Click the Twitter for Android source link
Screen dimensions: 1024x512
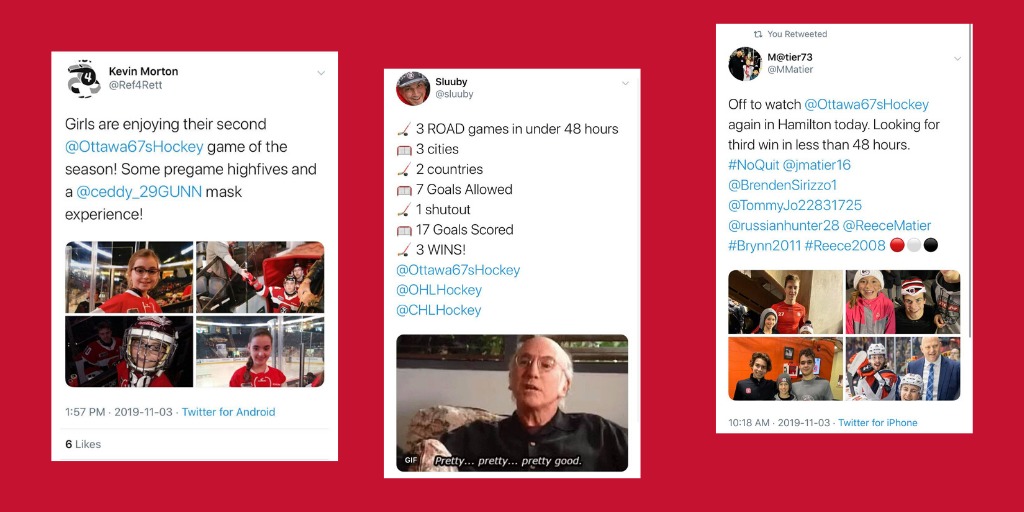click(229, 412)
